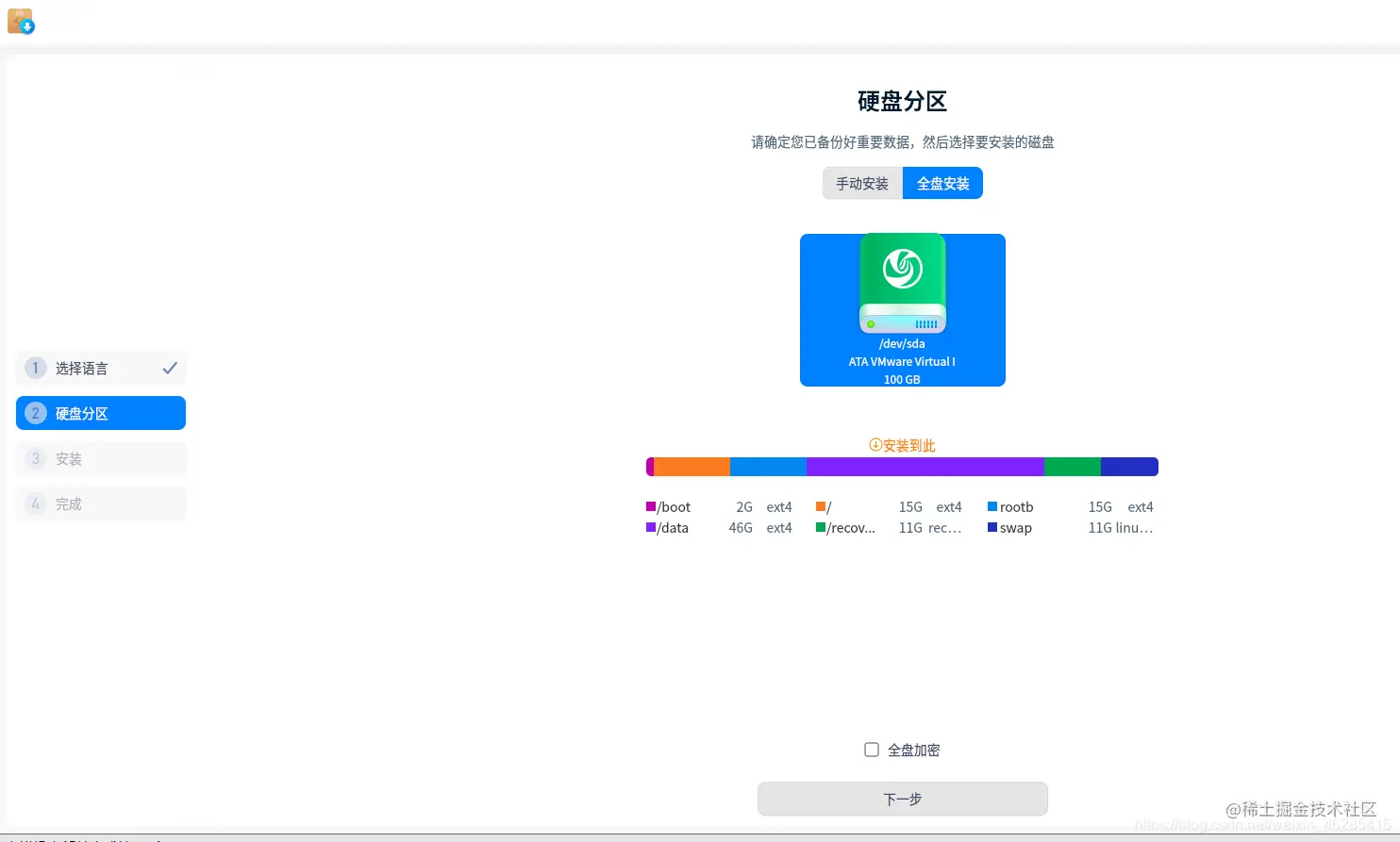Click the dark blue square beside swap
The image size is (1400, 842).
pos(992,527)
